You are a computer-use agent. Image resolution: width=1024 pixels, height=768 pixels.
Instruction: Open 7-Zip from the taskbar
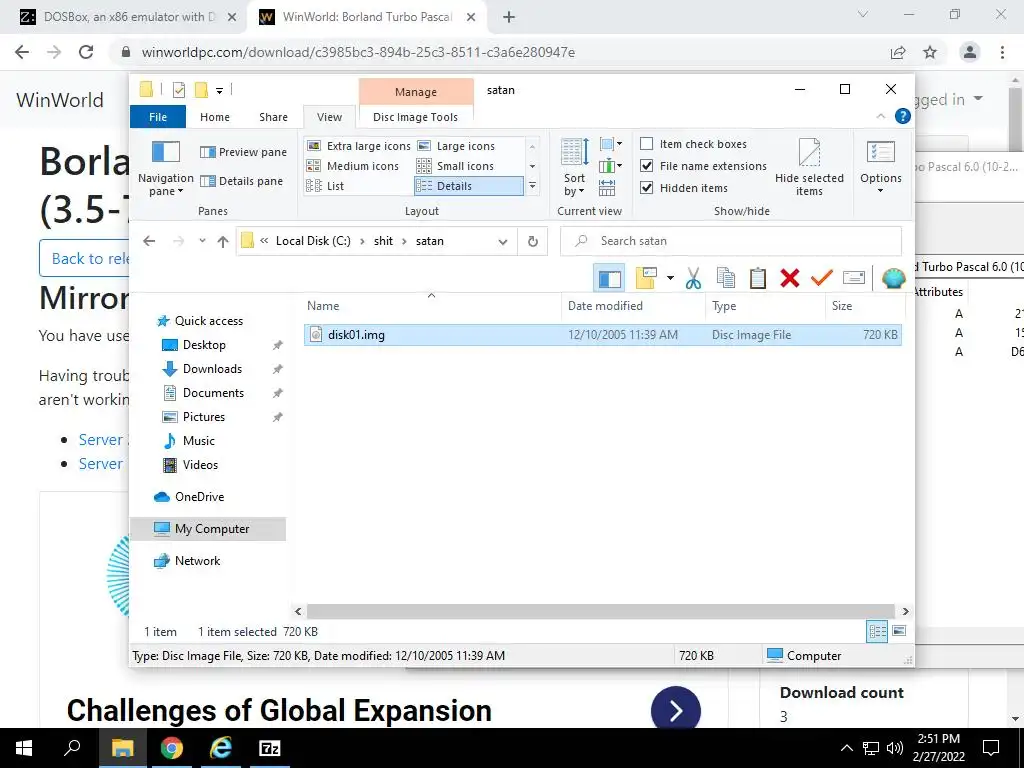(x=270, y=748)
